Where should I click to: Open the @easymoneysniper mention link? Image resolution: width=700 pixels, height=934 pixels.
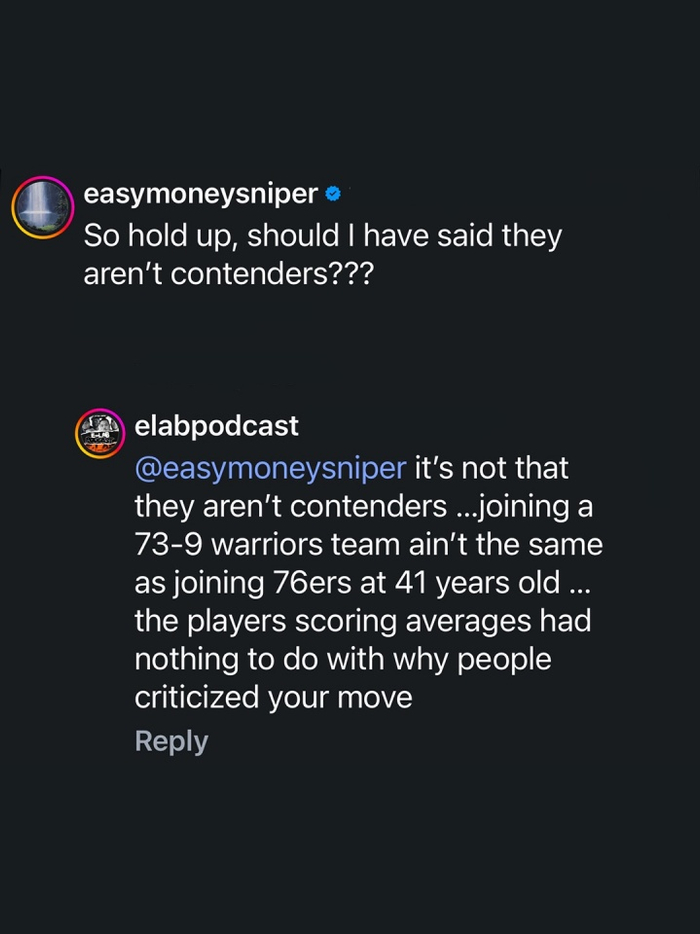pos(270,468)
